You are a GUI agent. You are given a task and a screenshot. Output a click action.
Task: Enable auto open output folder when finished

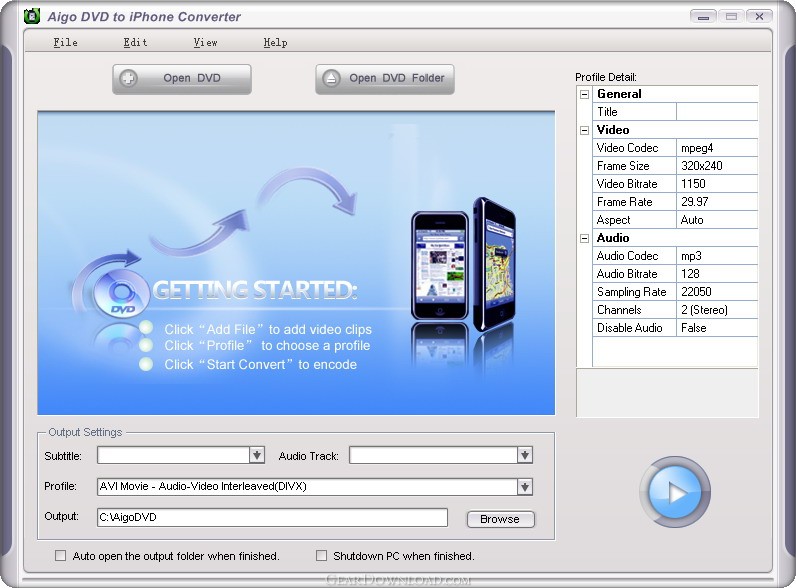pyautogui.click(x=60, y=556)
